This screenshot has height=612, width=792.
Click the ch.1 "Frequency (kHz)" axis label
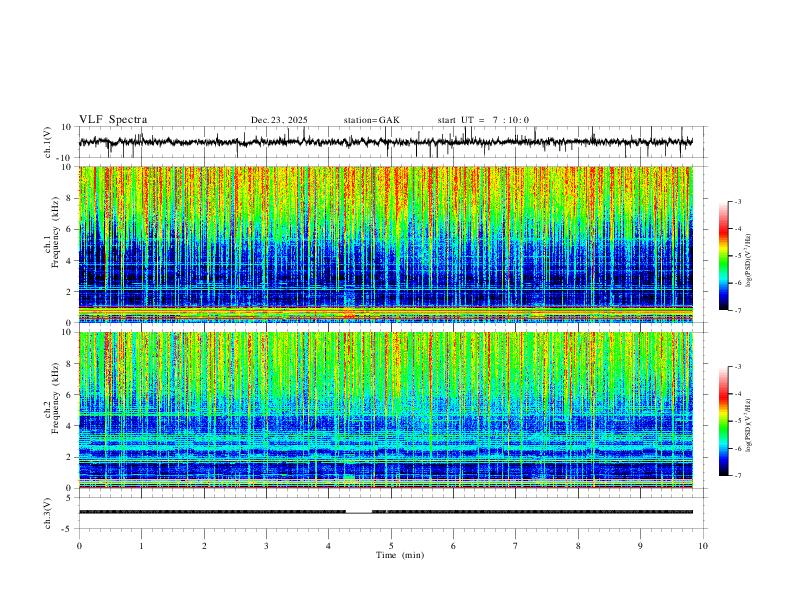[x=55, y=232]
